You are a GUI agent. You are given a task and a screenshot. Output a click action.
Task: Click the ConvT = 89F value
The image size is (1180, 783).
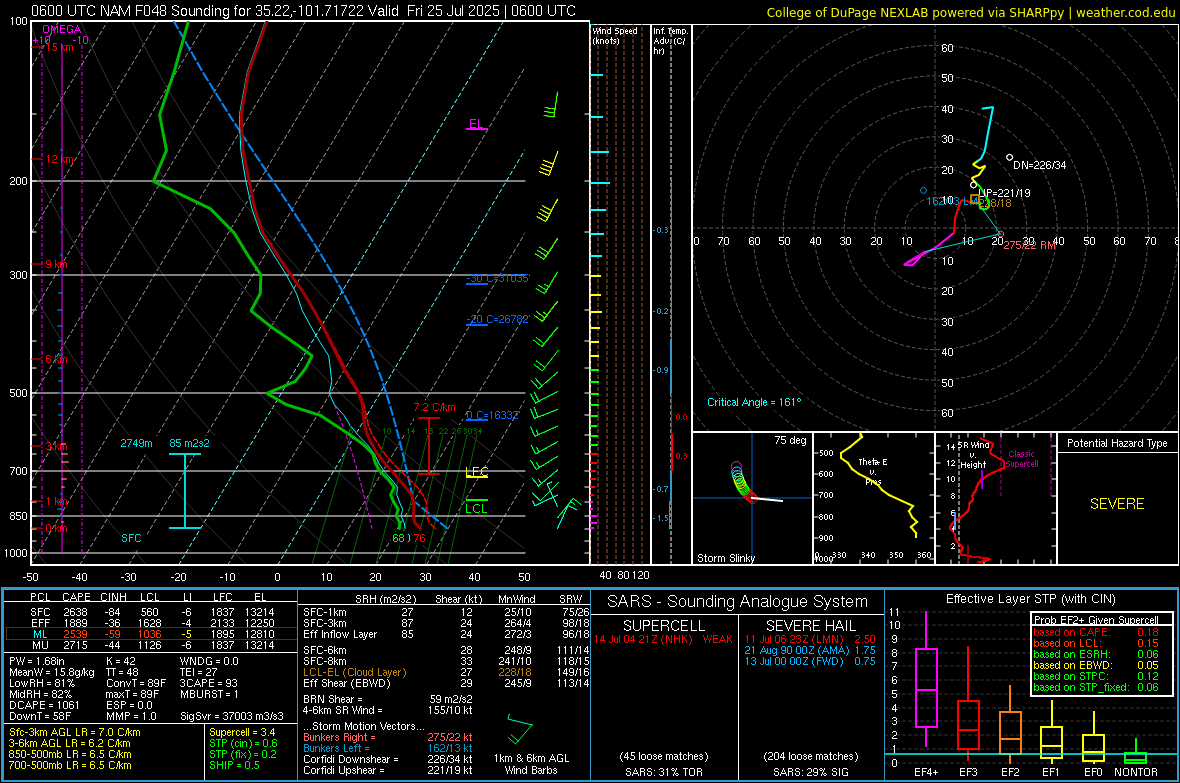(x=136, y=684)
